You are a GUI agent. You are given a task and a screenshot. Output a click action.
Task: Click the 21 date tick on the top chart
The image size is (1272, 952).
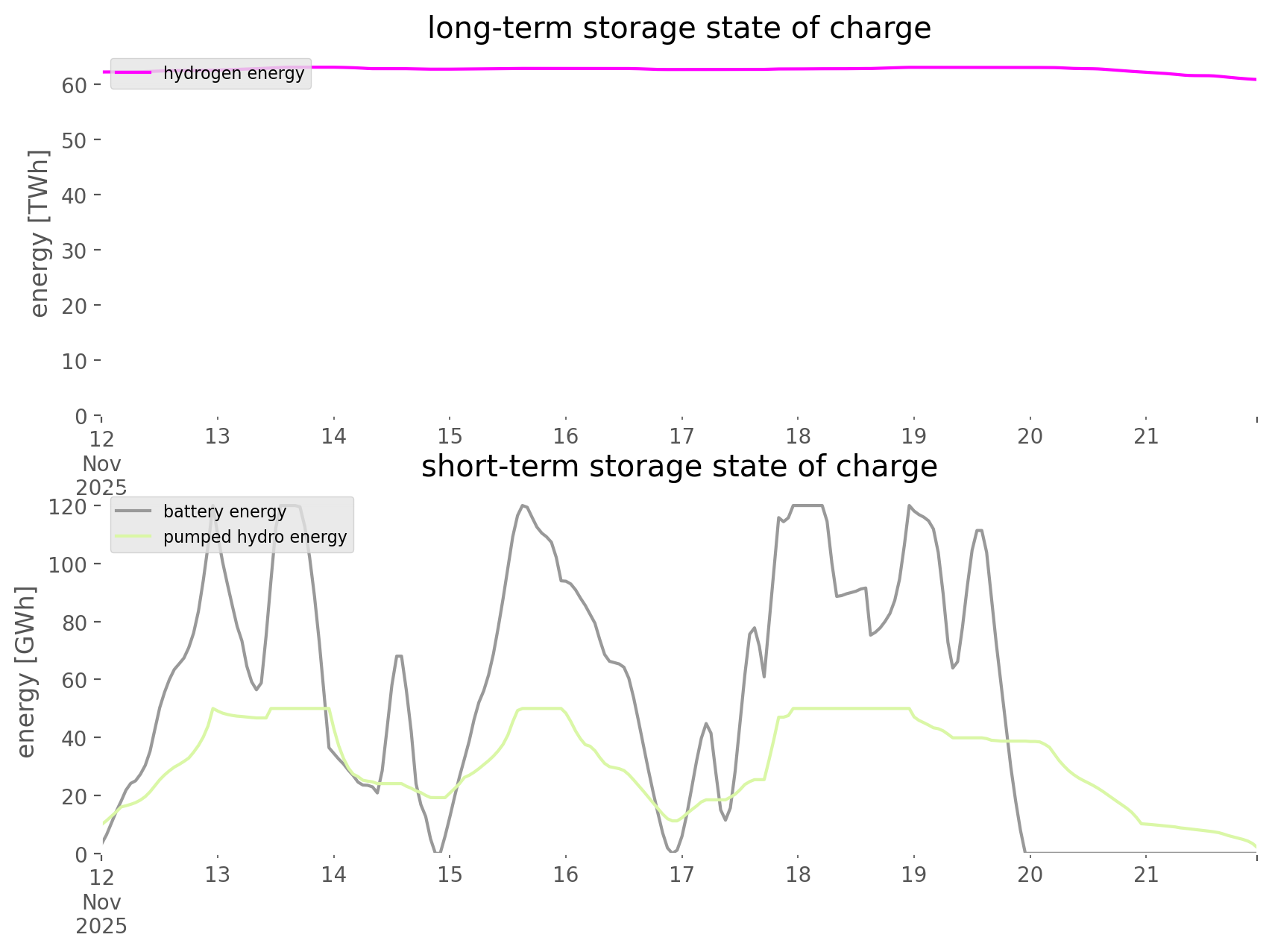[x=1146, y=436]
